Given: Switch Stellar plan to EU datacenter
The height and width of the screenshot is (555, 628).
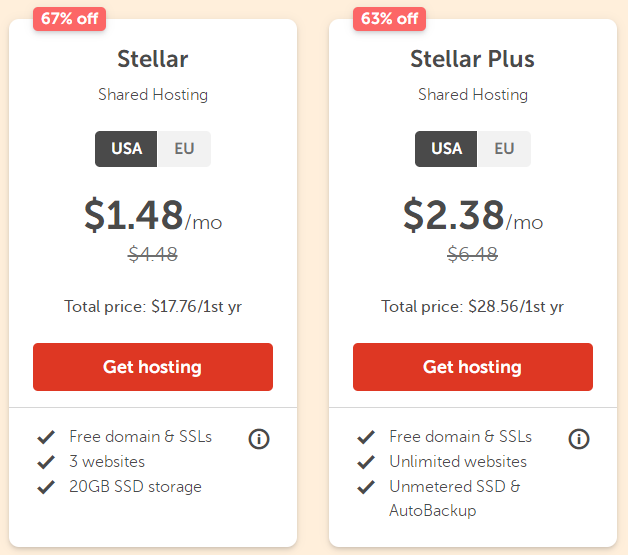Looking at the screenshot, I should pos(184,149).
